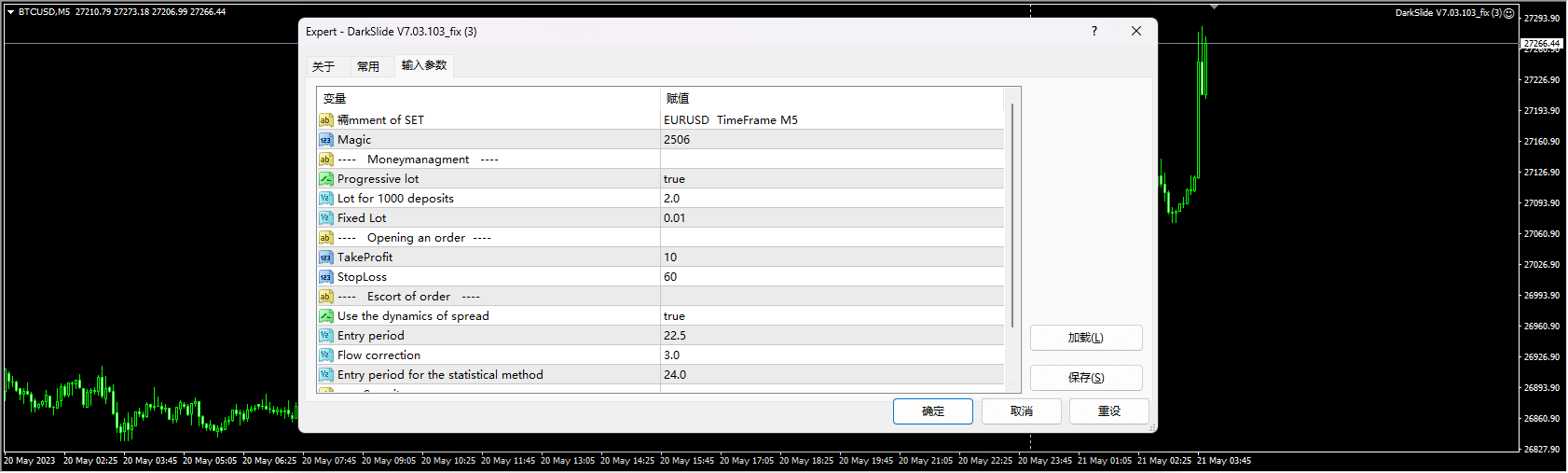Click the 重设 reset button
1568x473 pixels.
(x=1109, y=411)
